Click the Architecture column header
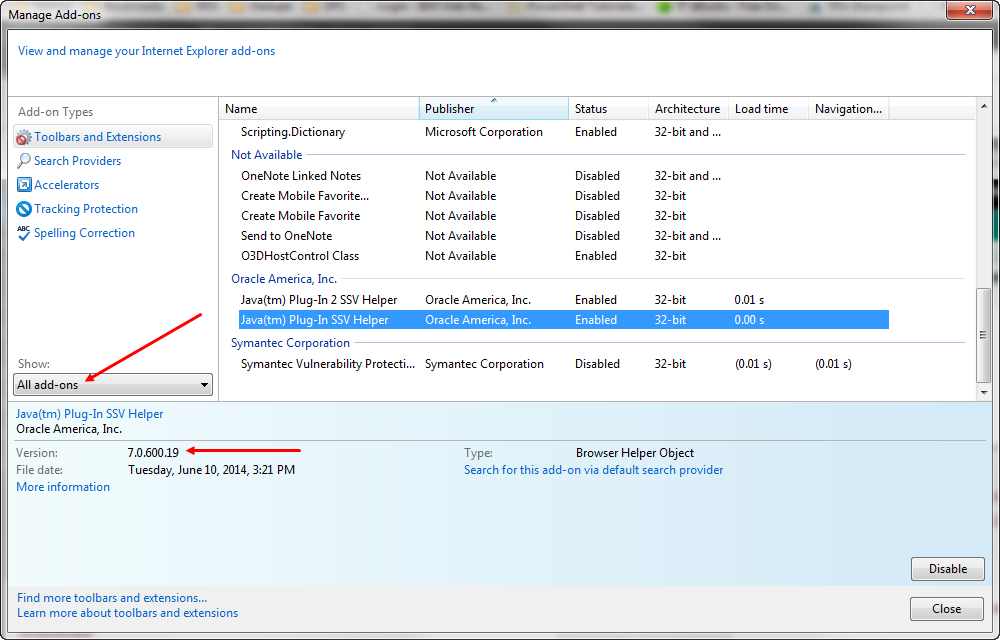The image size is (1000, 640). pyautogui.click(x=688, y=109)
